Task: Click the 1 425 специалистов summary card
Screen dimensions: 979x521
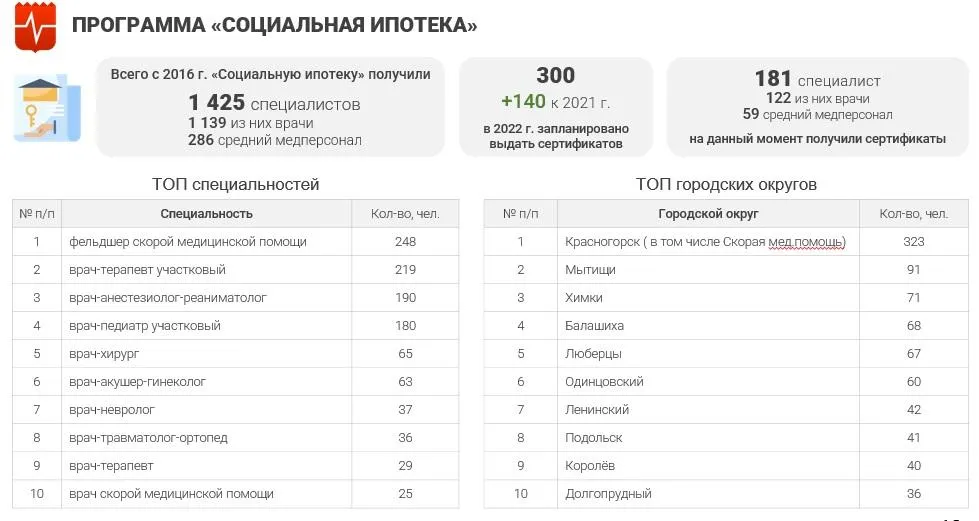Action: point(270,107)
